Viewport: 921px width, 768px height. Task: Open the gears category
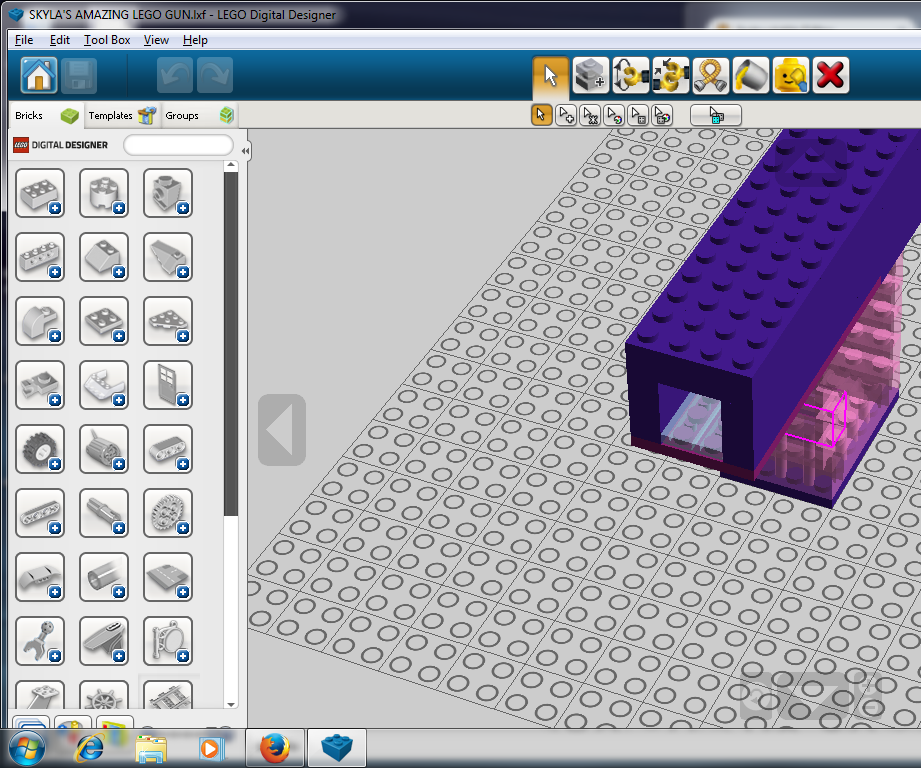point(168,513)
